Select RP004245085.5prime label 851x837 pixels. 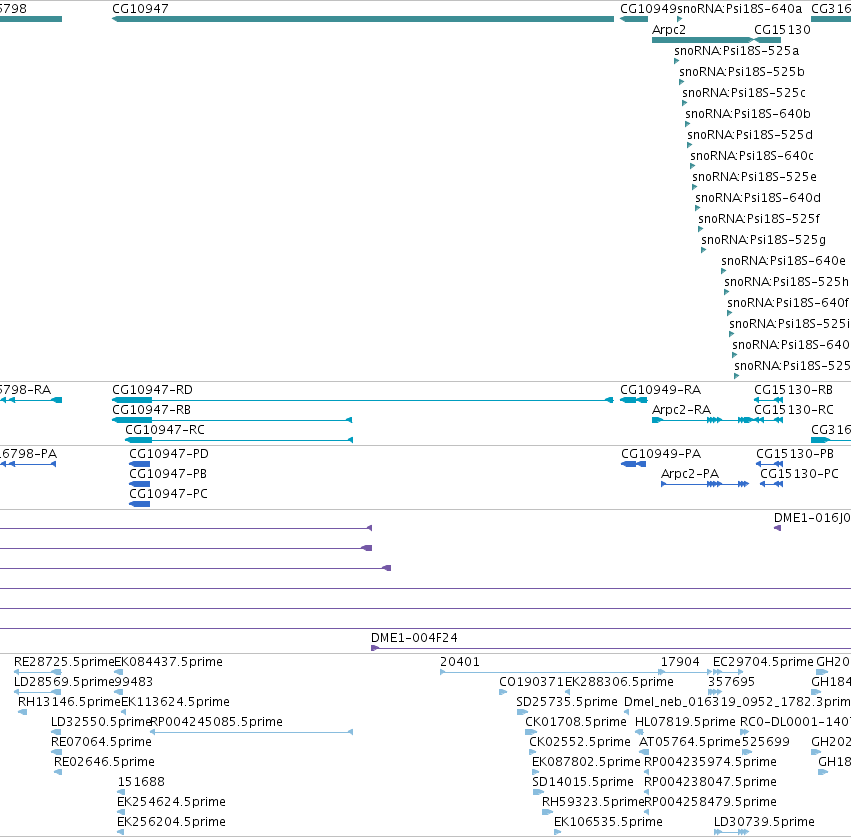[217, 722]
